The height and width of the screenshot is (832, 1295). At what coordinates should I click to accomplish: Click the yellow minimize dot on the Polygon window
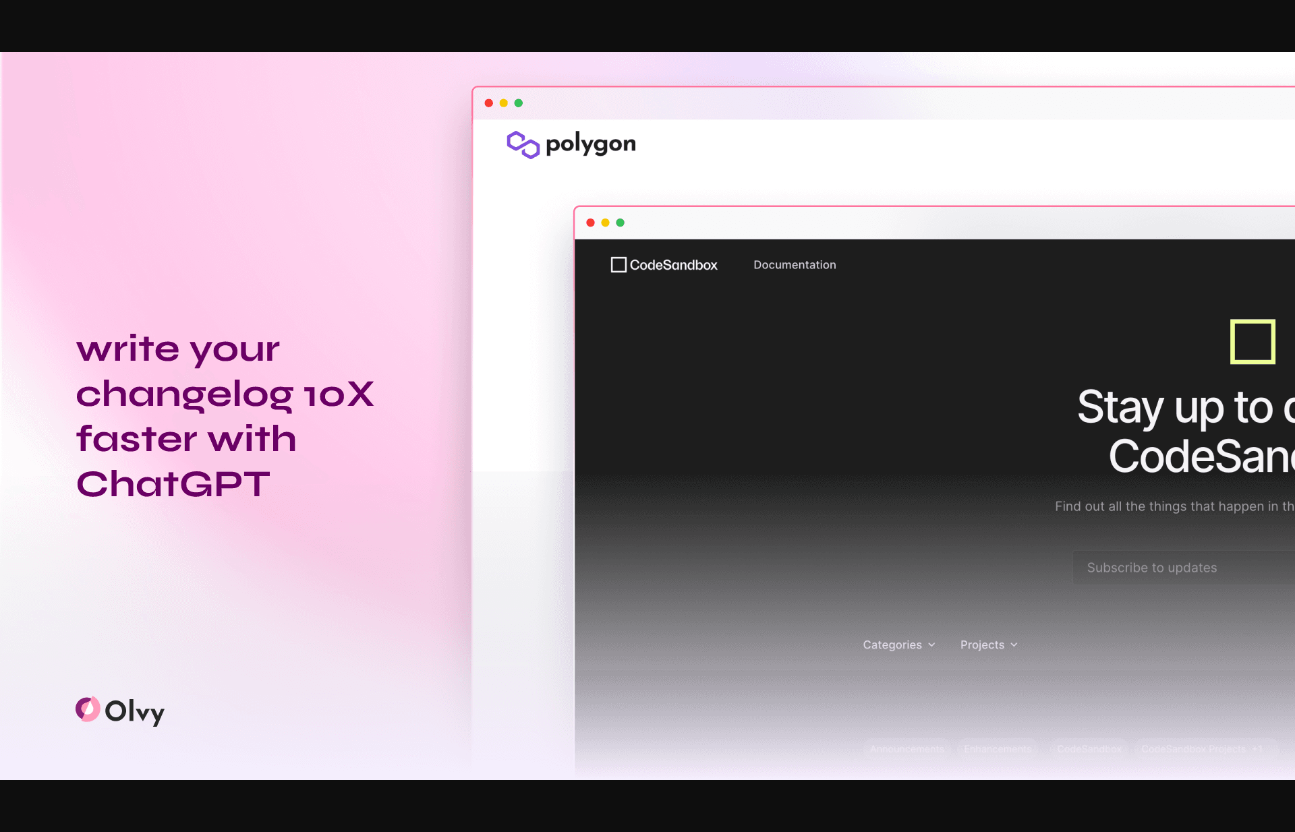click(x=504, y=103)
